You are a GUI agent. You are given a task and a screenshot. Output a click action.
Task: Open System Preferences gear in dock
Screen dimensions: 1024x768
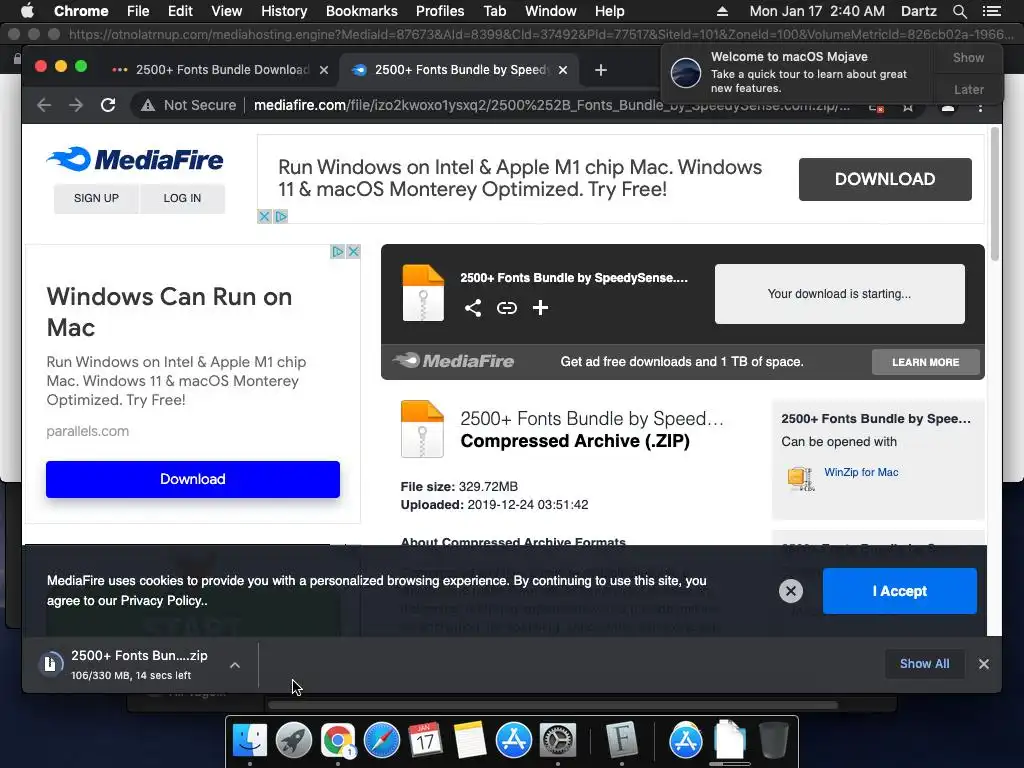pos(558,741)
